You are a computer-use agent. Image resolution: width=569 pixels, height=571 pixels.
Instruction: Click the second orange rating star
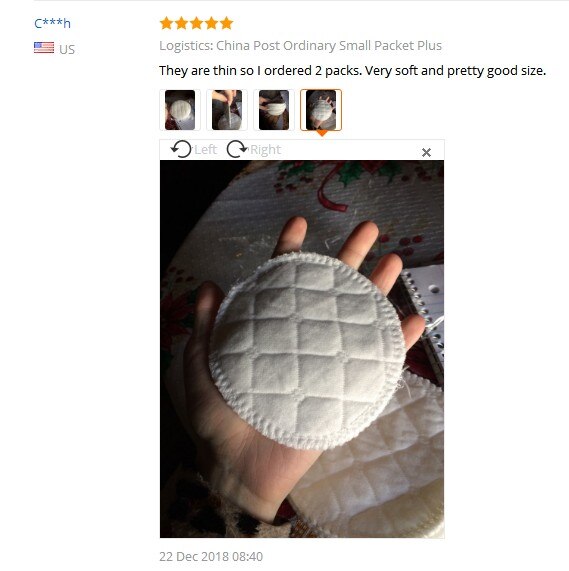181,23
